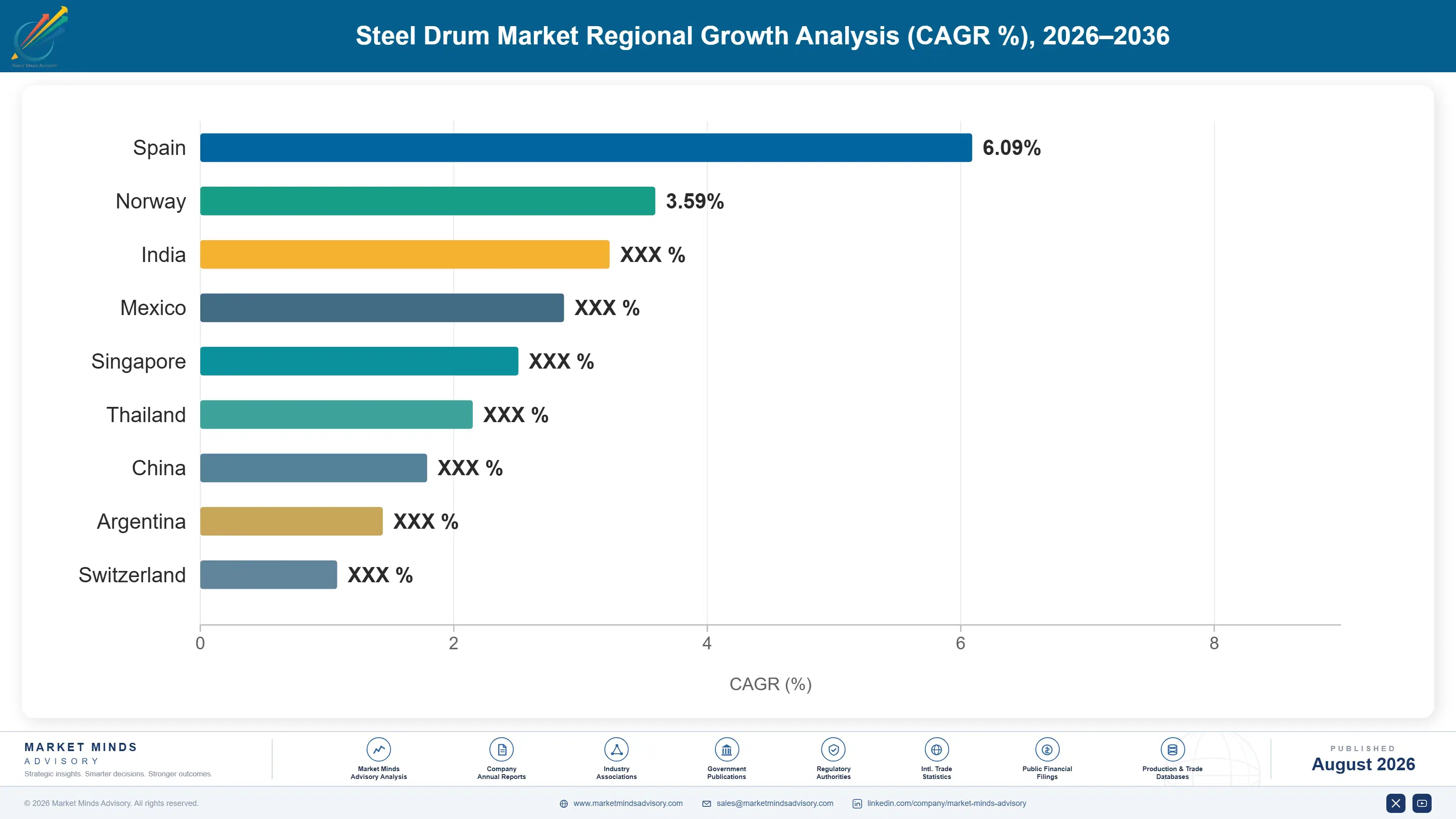Click the Government Publications building icon
The image size is (1456, 819).
[726, 749]
